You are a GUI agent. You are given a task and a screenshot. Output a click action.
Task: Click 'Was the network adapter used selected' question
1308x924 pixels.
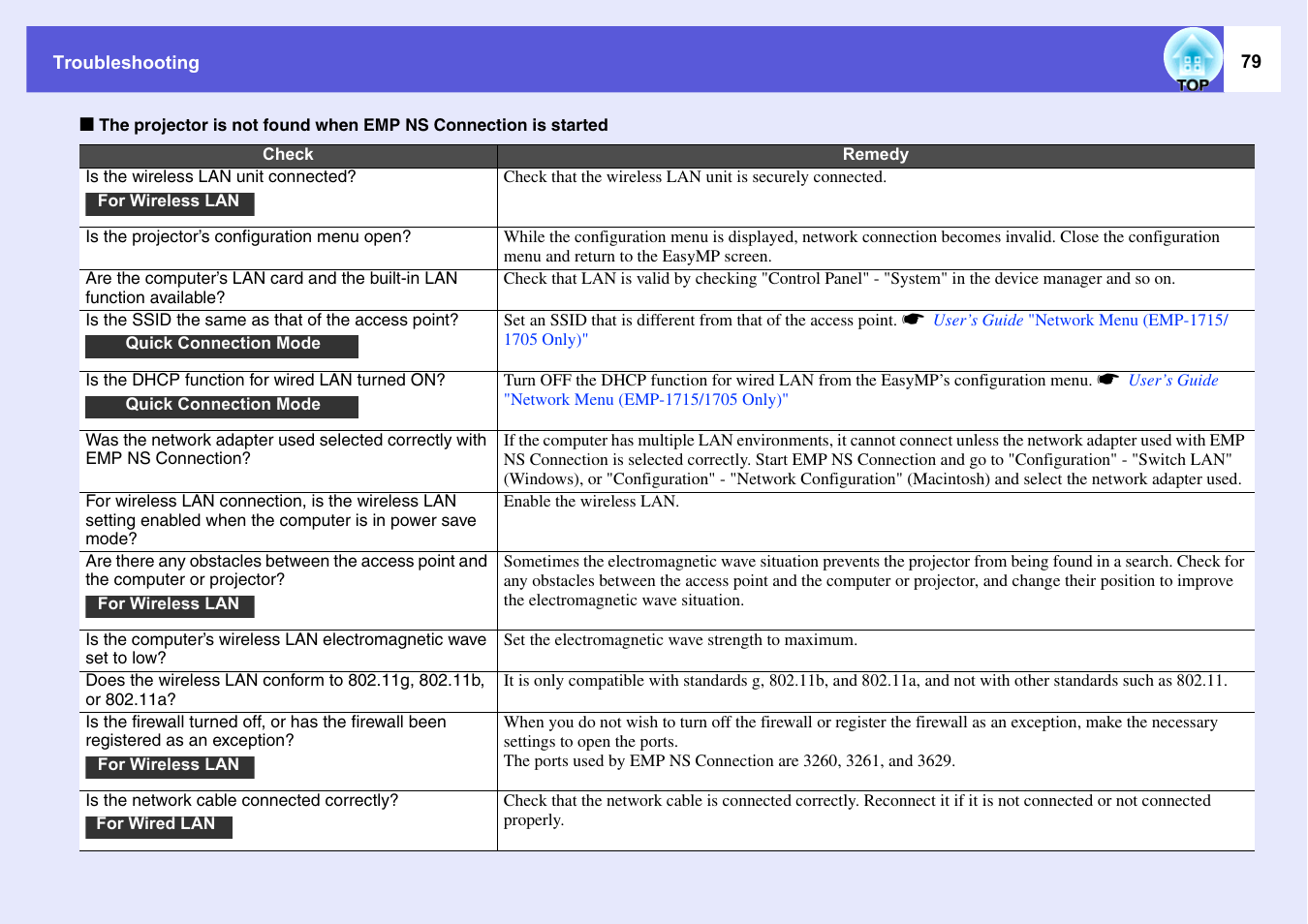point(286,449)
